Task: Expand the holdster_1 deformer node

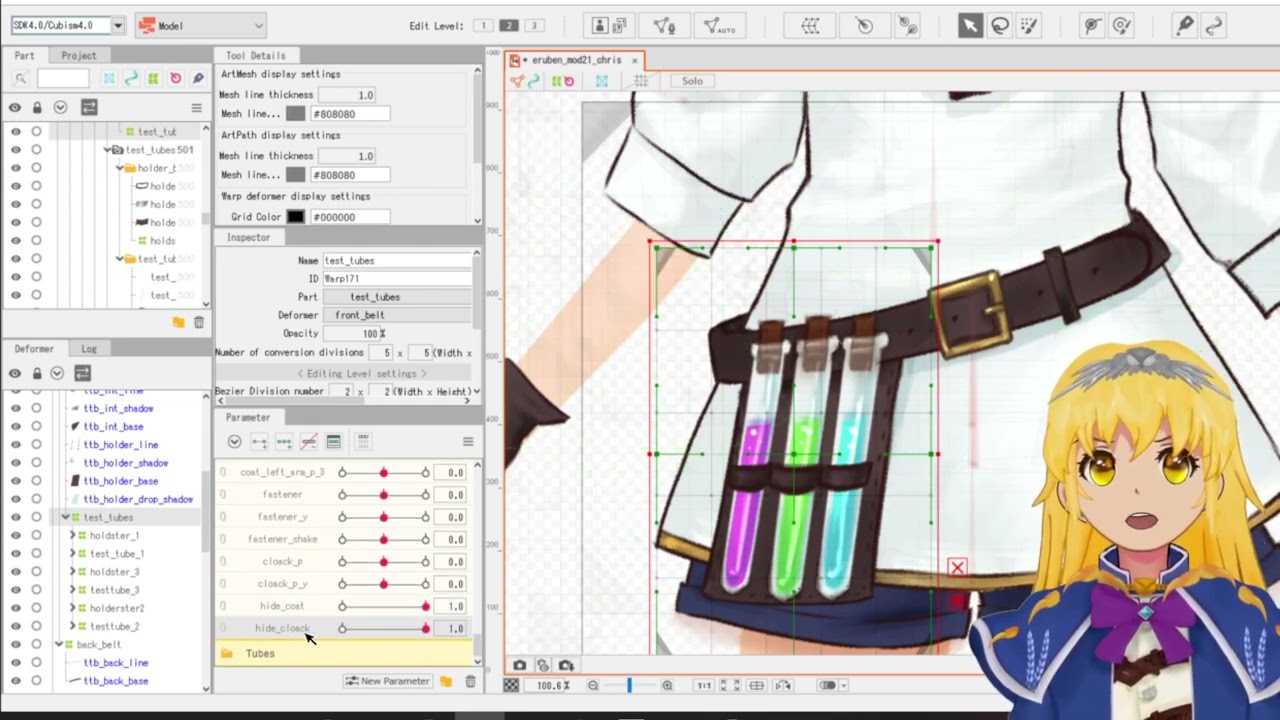Action: (72, 535)
